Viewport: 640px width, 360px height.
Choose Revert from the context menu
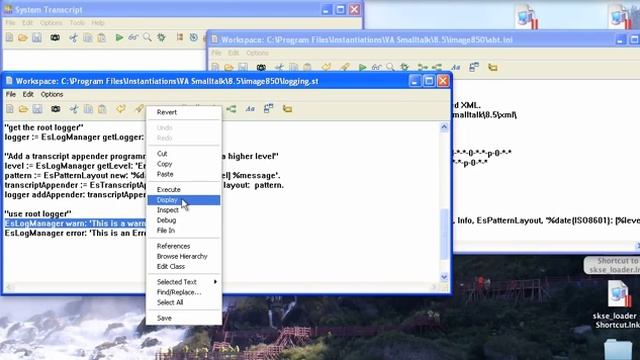(x=184, y=112)
